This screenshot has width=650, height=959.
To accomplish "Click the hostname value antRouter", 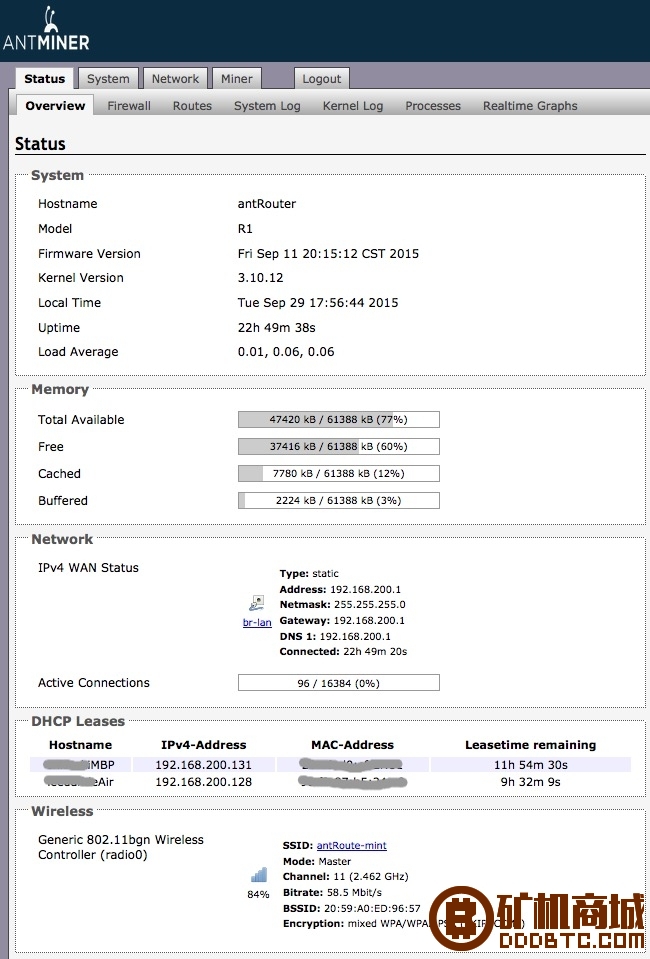I will pyautogui.click(x=267, y=204).
